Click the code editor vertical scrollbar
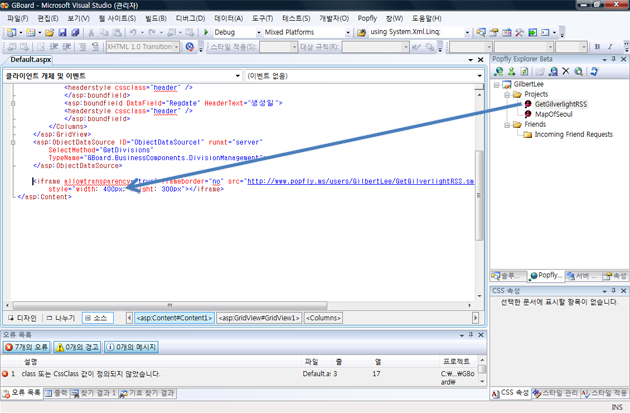 pos(479,196)
